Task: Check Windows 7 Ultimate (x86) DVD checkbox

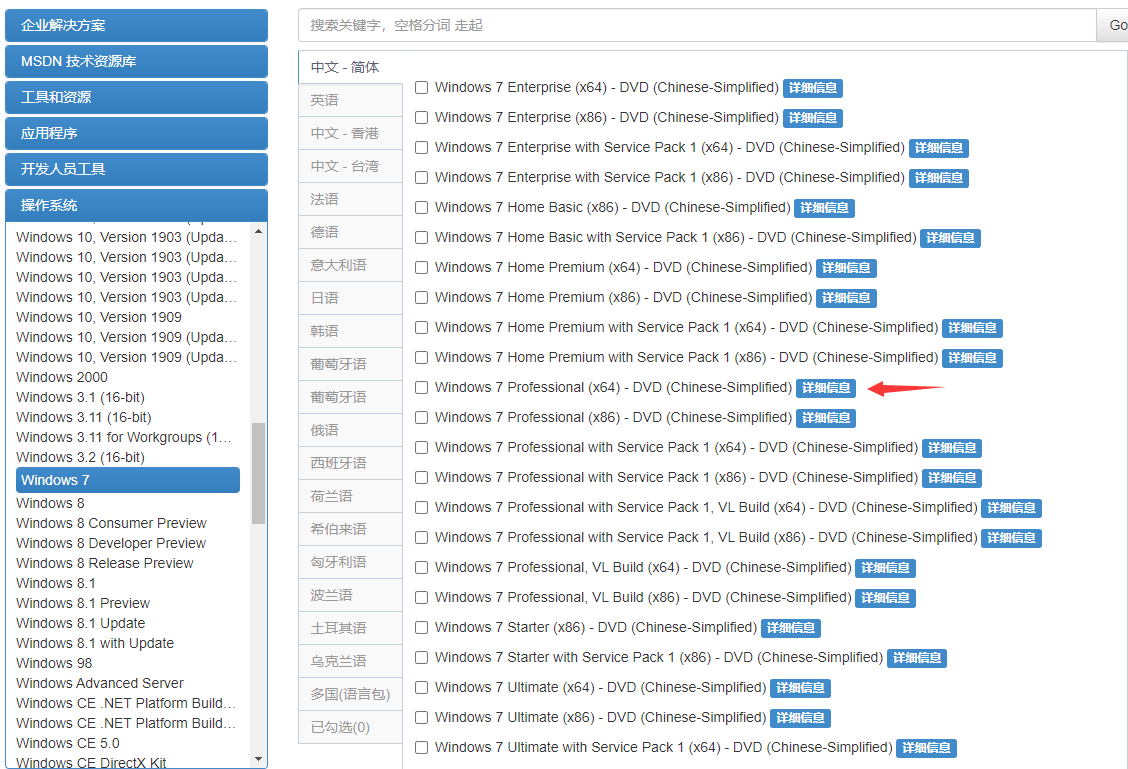Action: 421,717
